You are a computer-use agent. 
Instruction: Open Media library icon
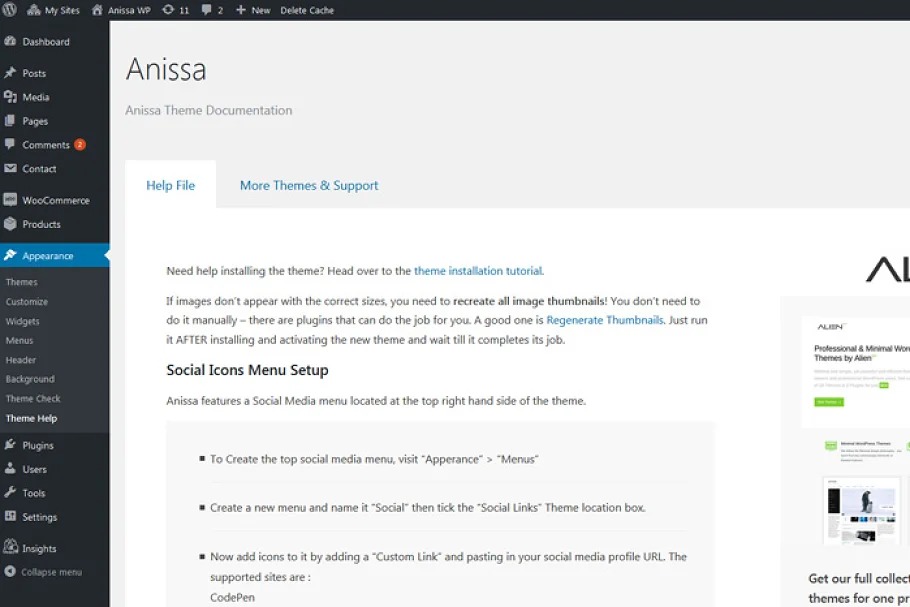10,97
